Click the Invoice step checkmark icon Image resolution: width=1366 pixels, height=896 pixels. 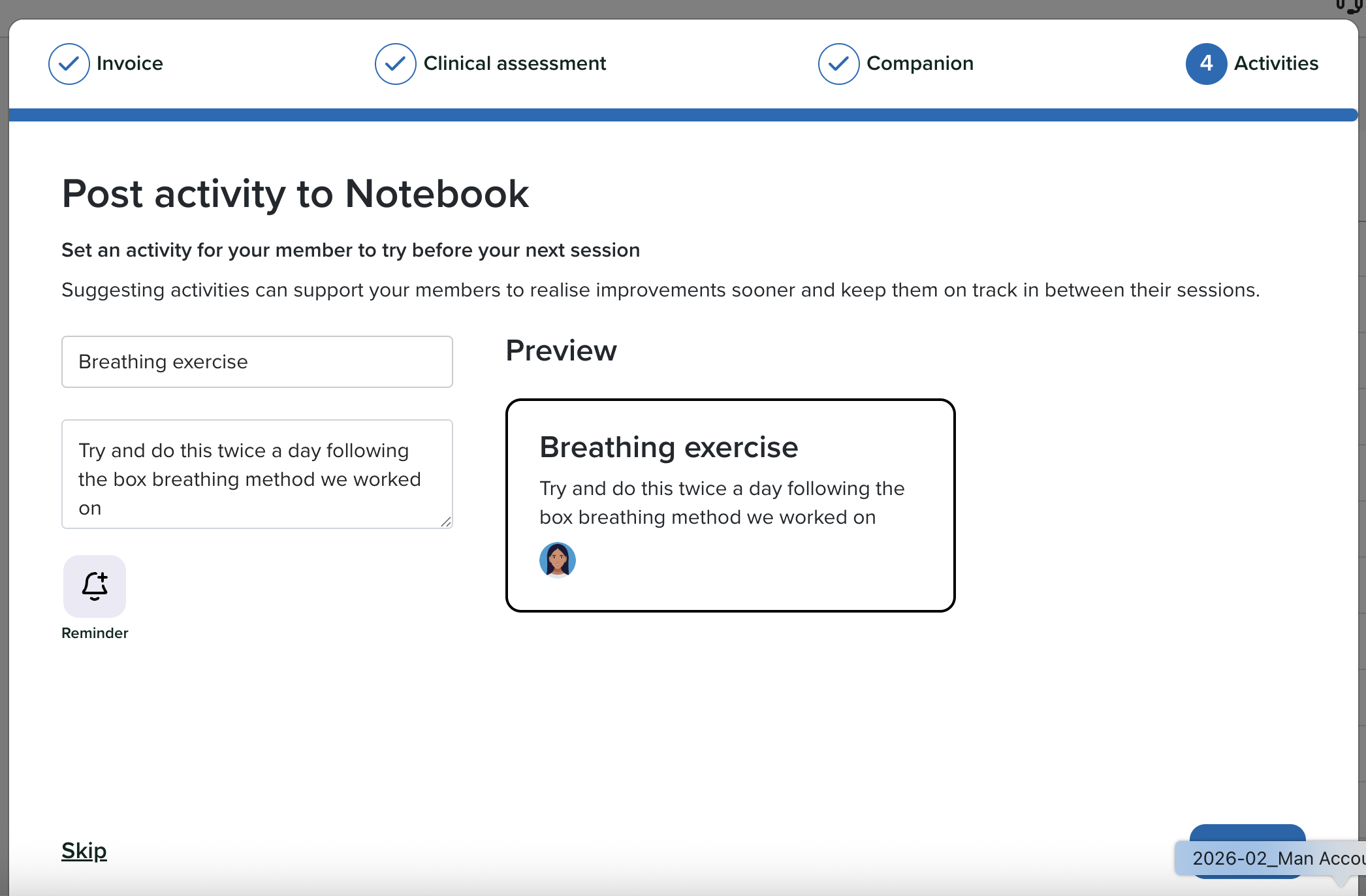pos(69,64)
